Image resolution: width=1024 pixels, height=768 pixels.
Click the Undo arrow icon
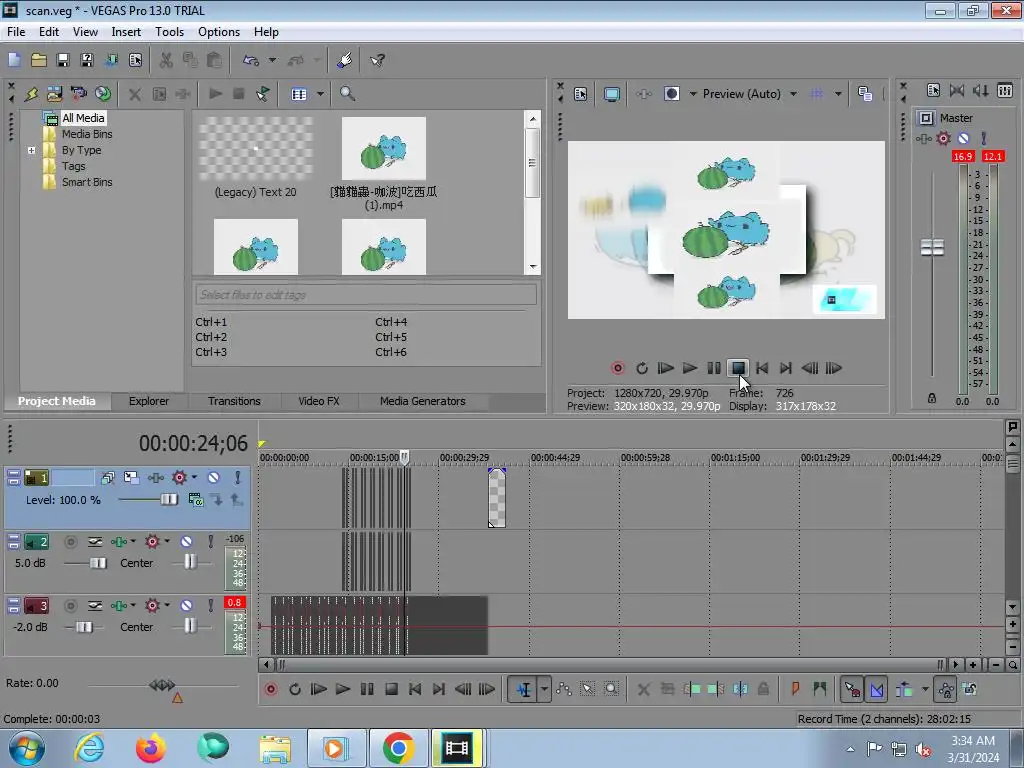251,60
